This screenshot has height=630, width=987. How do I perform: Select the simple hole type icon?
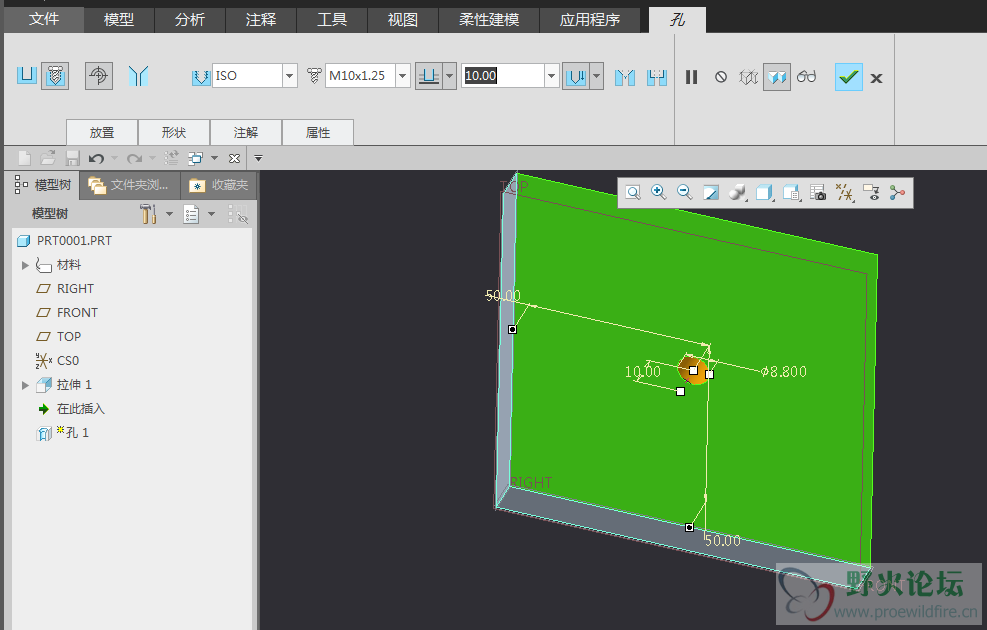26,76
